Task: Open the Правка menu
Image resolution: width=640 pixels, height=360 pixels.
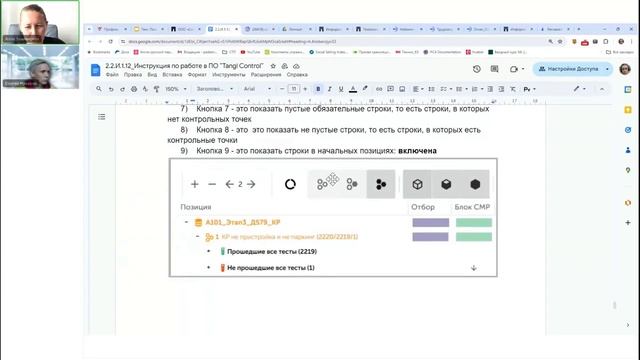Action: pyautogui.click(x=133, y=75)
